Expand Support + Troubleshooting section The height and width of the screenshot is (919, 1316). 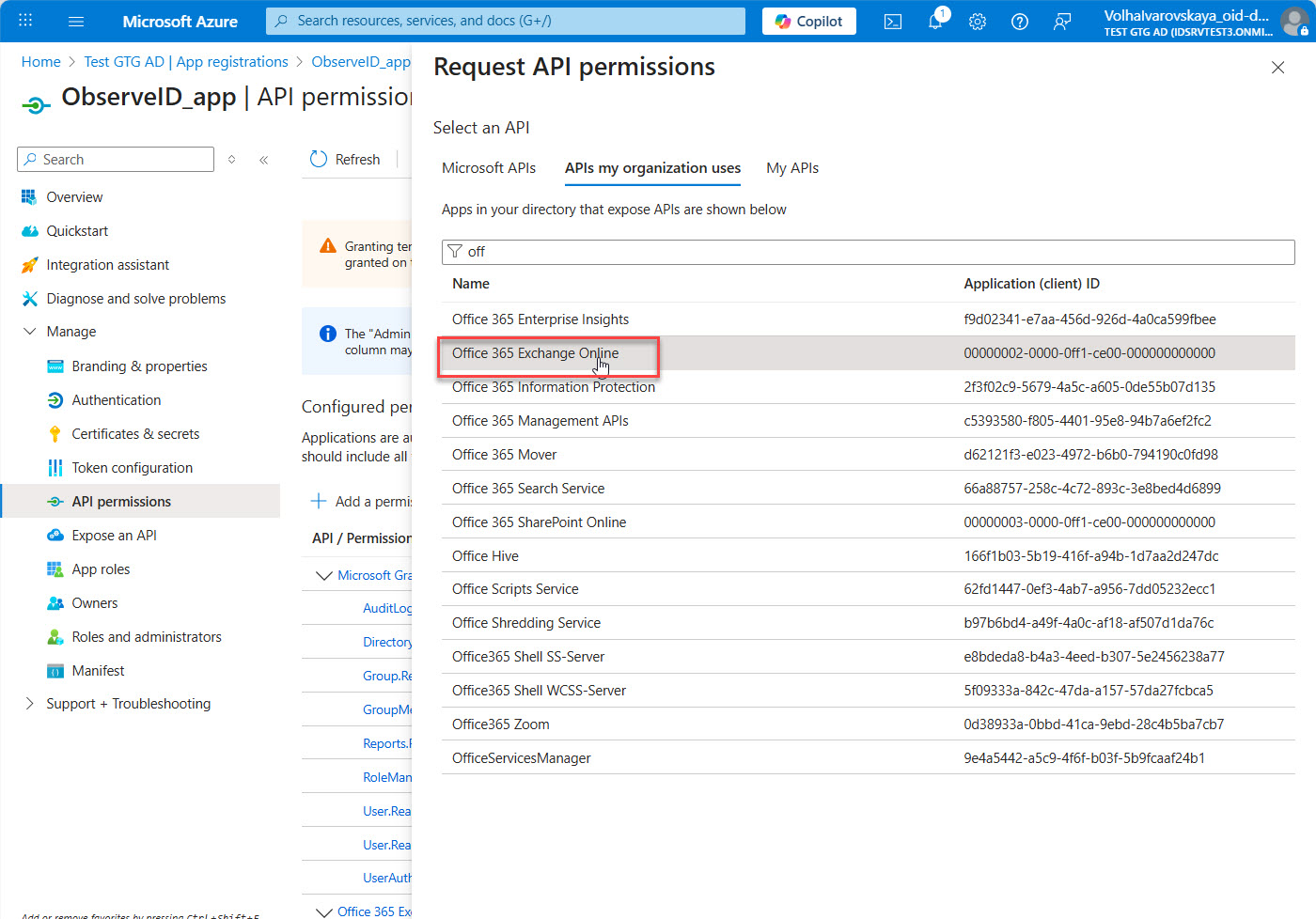[x=30, y=704]
